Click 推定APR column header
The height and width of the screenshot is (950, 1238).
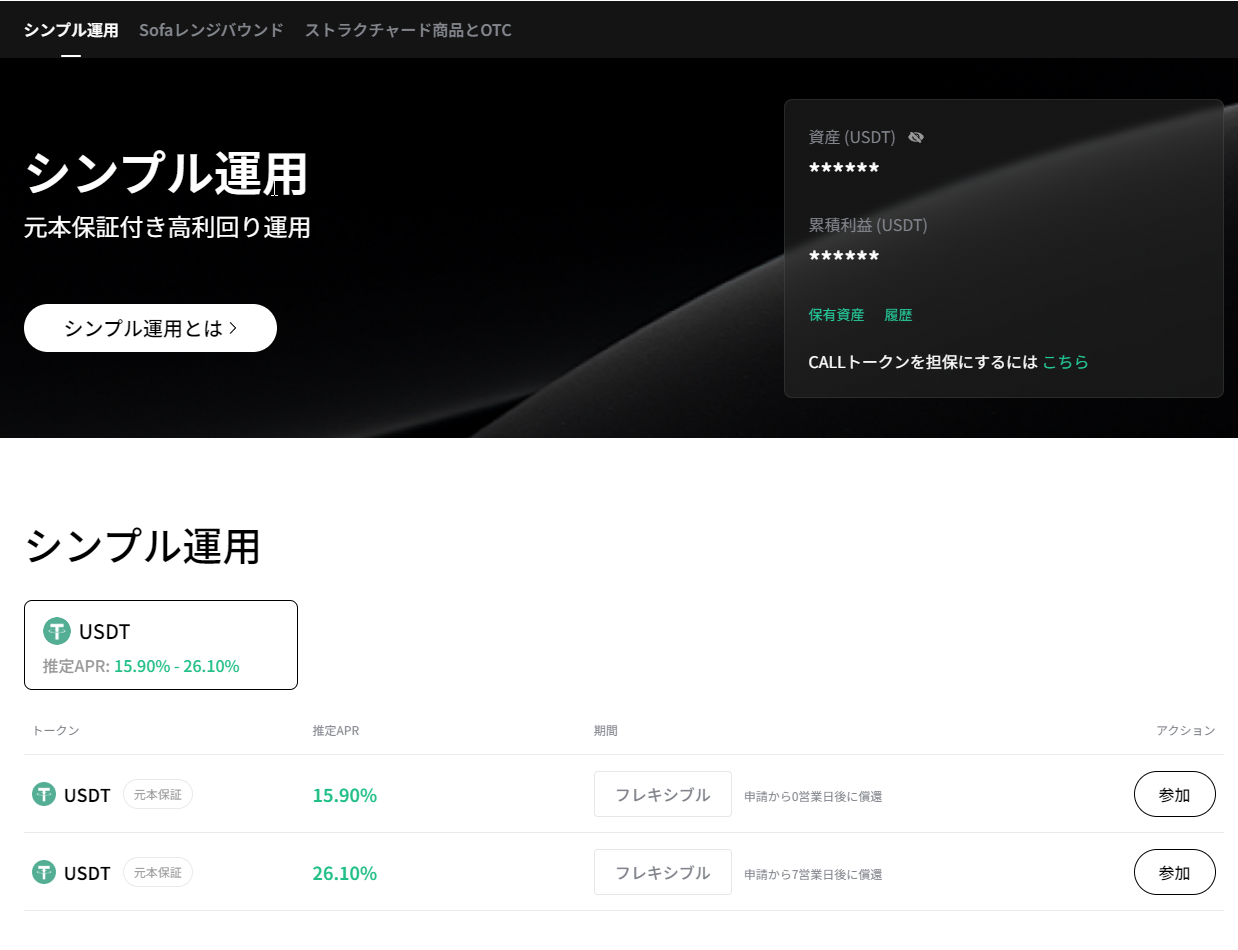click(336, 731)
